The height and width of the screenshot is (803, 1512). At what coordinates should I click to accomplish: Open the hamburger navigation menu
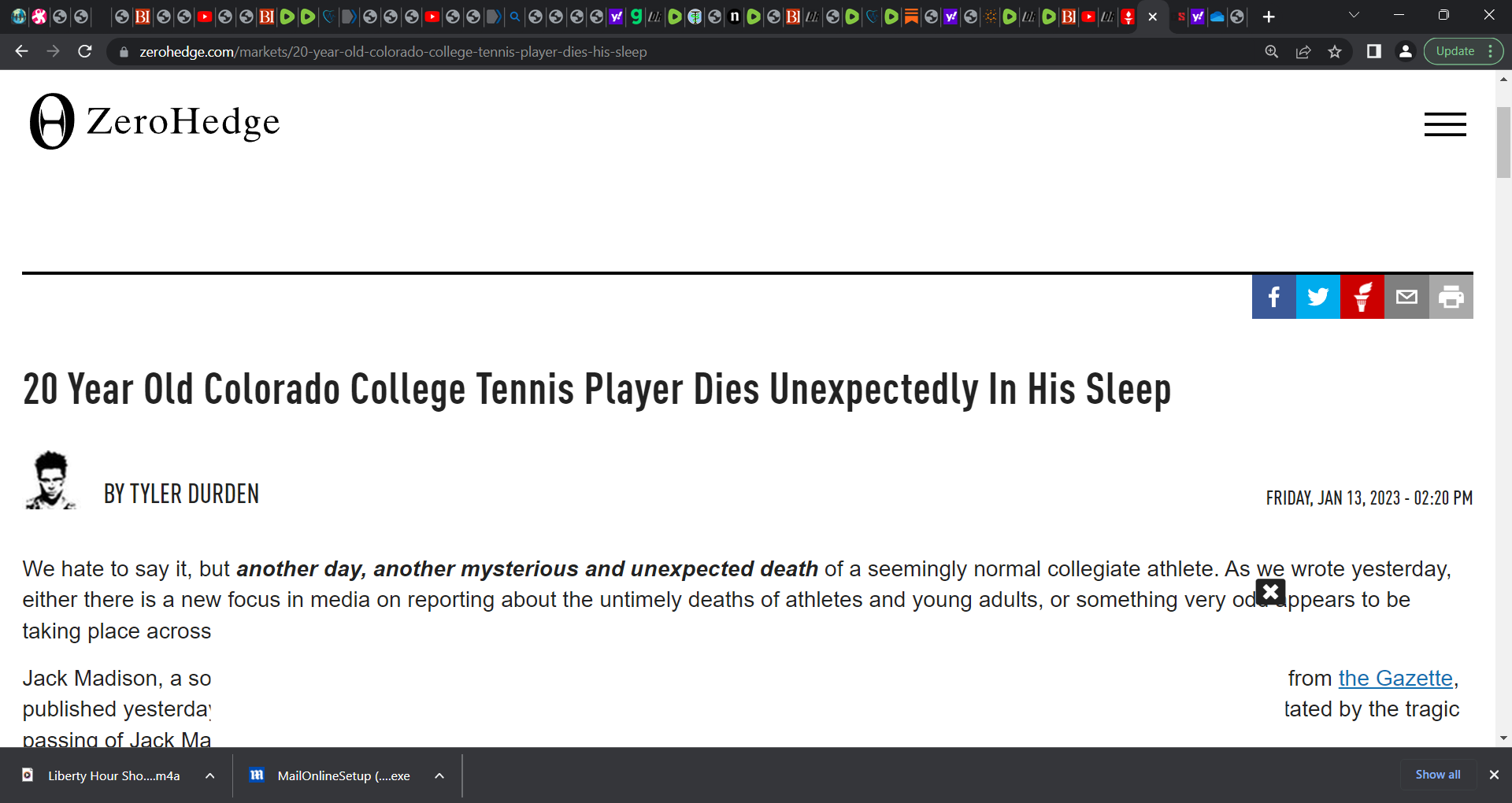(x=1445, y=124)
